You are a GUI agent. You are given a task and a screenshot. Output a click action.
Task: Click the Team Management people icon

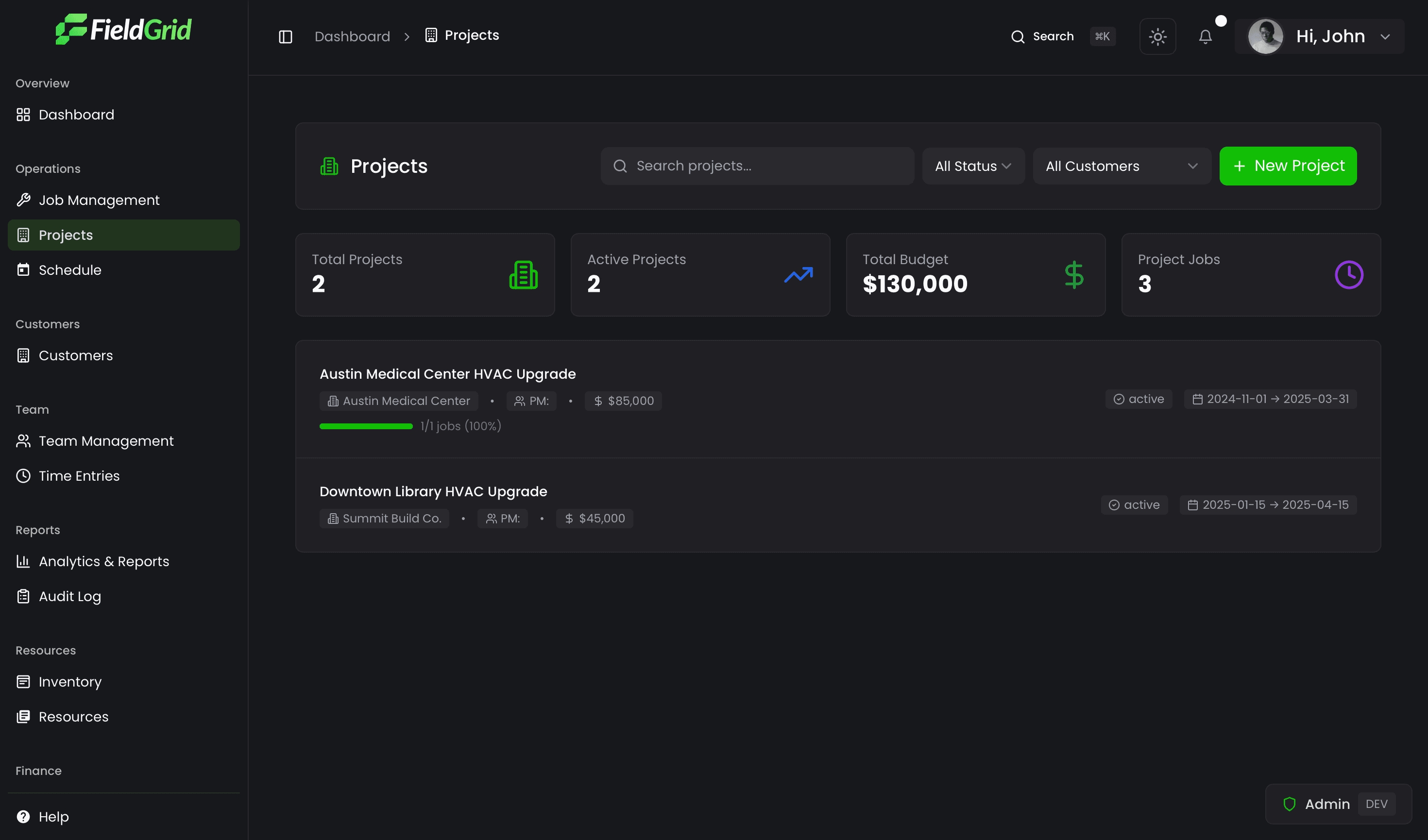pos(23,441)
